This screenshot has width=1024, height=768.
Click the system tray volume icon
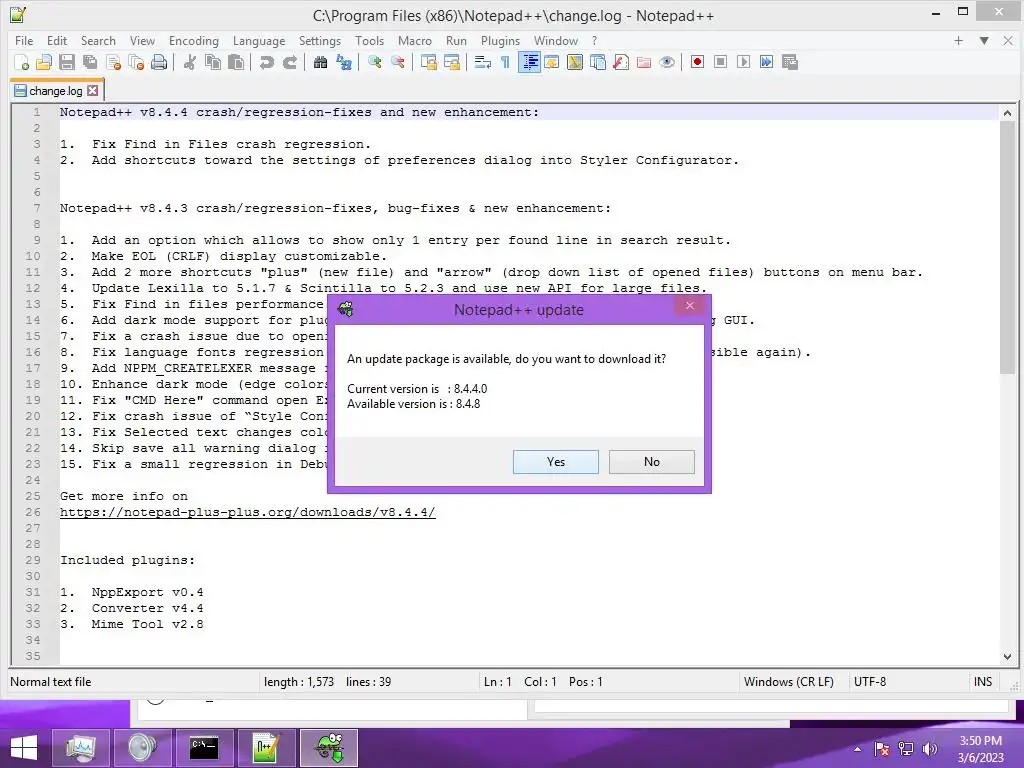930,749
